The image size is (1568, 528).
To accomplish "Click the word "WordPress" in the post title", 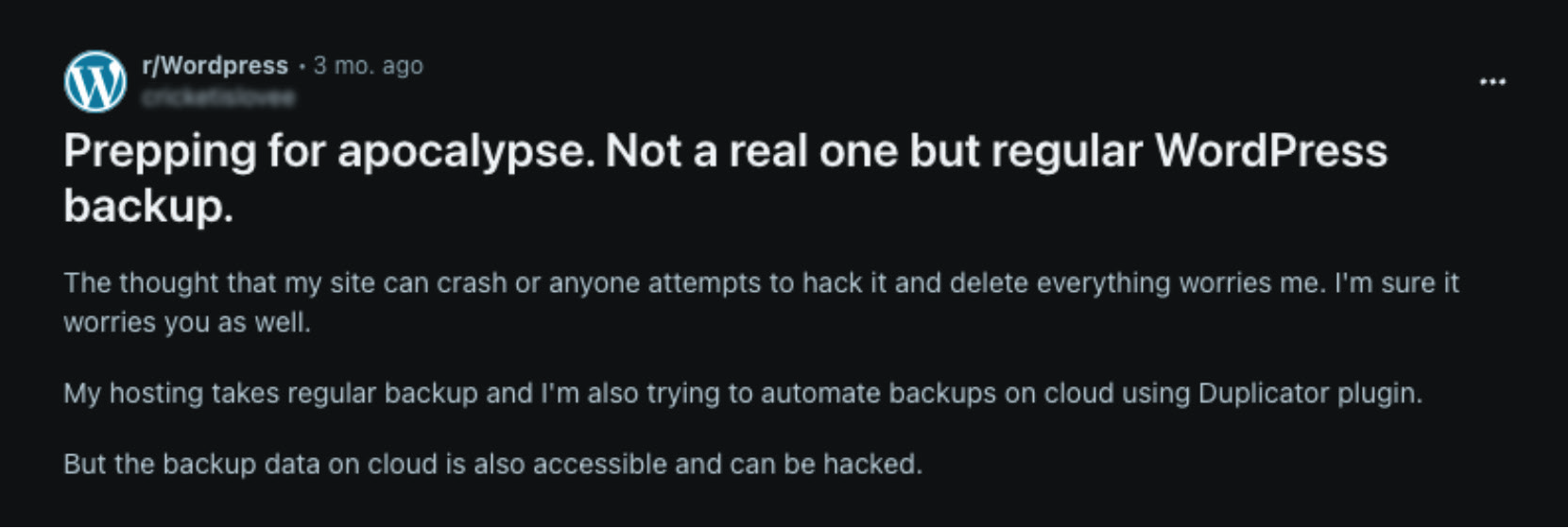I will 1270,151.
